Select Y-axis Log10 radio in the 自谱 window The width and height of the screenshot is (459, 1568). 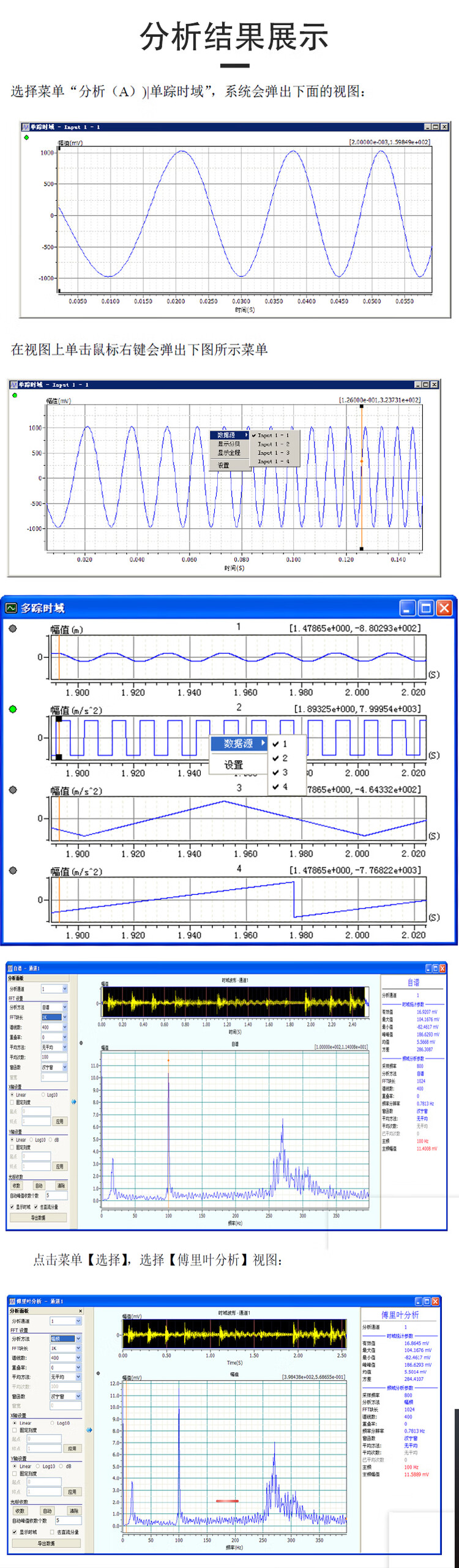coord(31,1140)
